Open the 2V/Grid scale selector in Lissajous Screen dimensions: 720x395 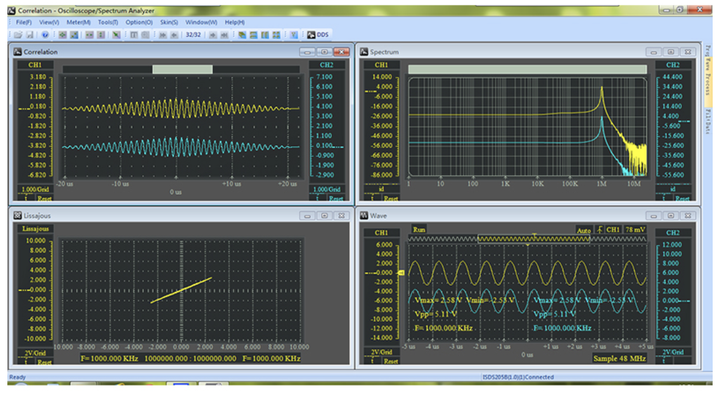coord(35,353)
